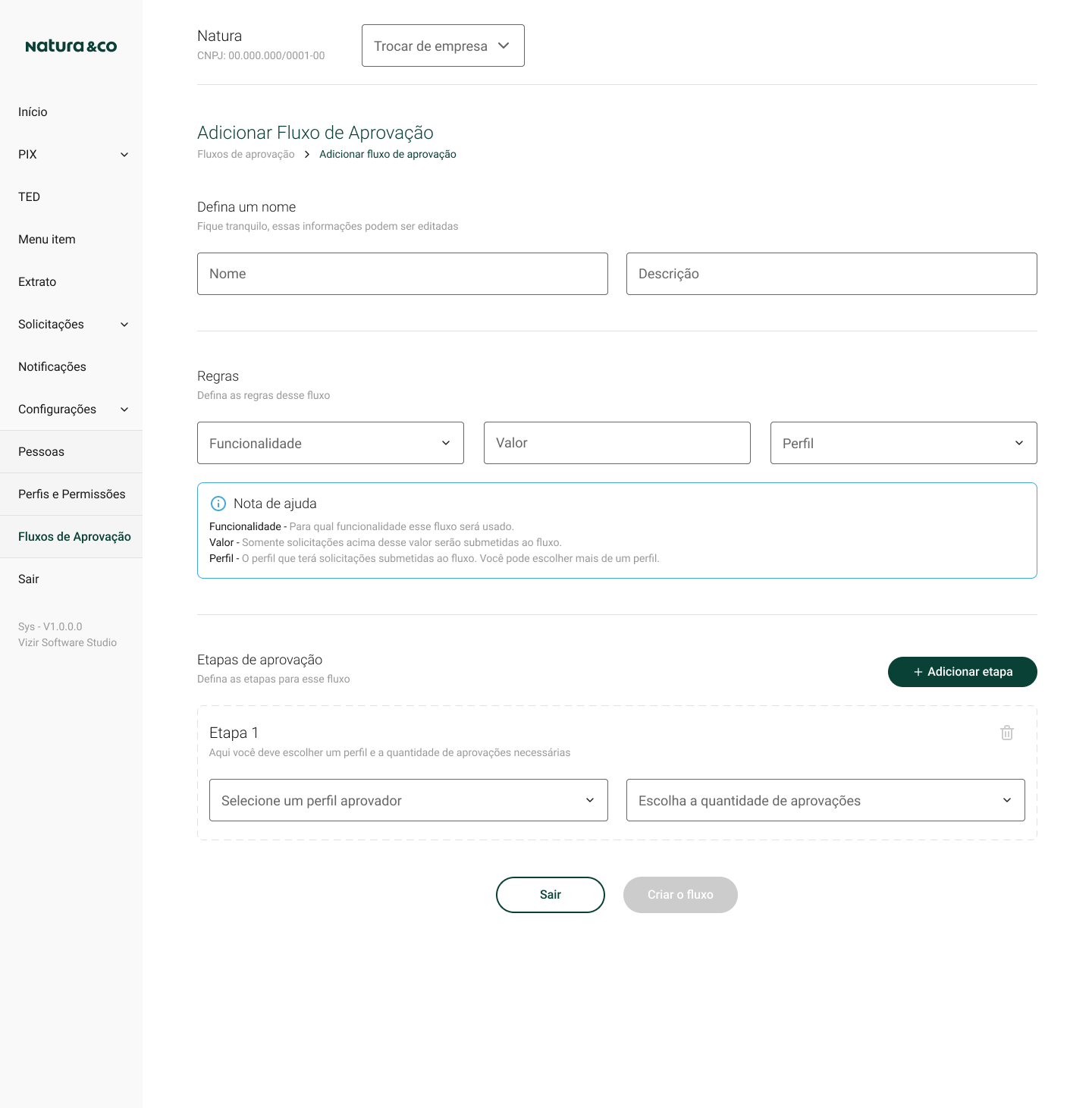This screenshot has width=1092, height=1108.
Task: Open the Extrato page
Action: (x=36, y=281)
